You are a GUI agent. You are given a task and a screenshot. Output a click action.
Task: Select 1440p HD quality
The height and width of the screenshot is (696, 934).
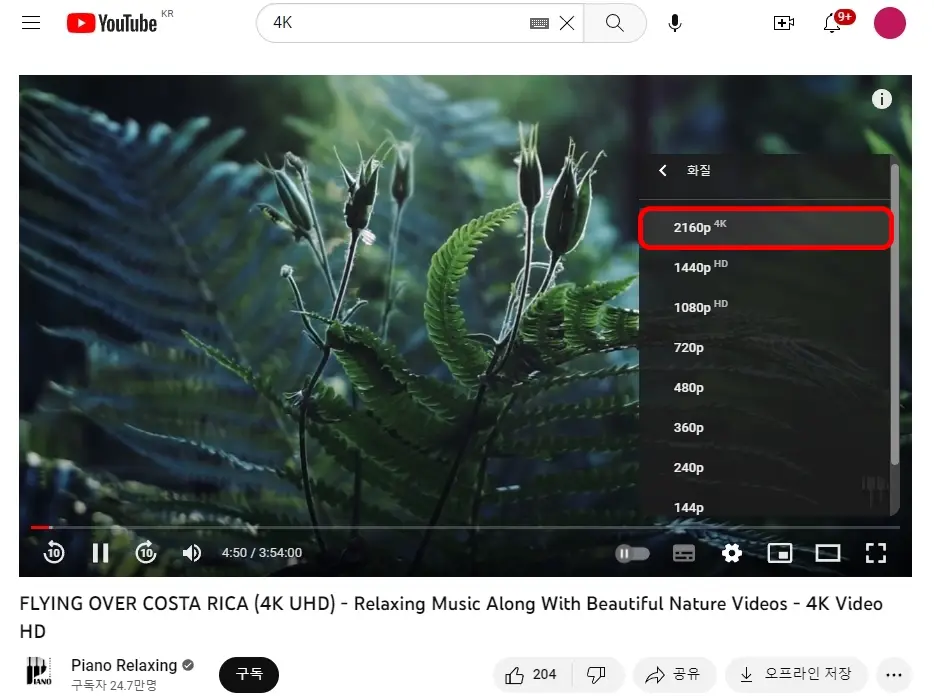765,267
